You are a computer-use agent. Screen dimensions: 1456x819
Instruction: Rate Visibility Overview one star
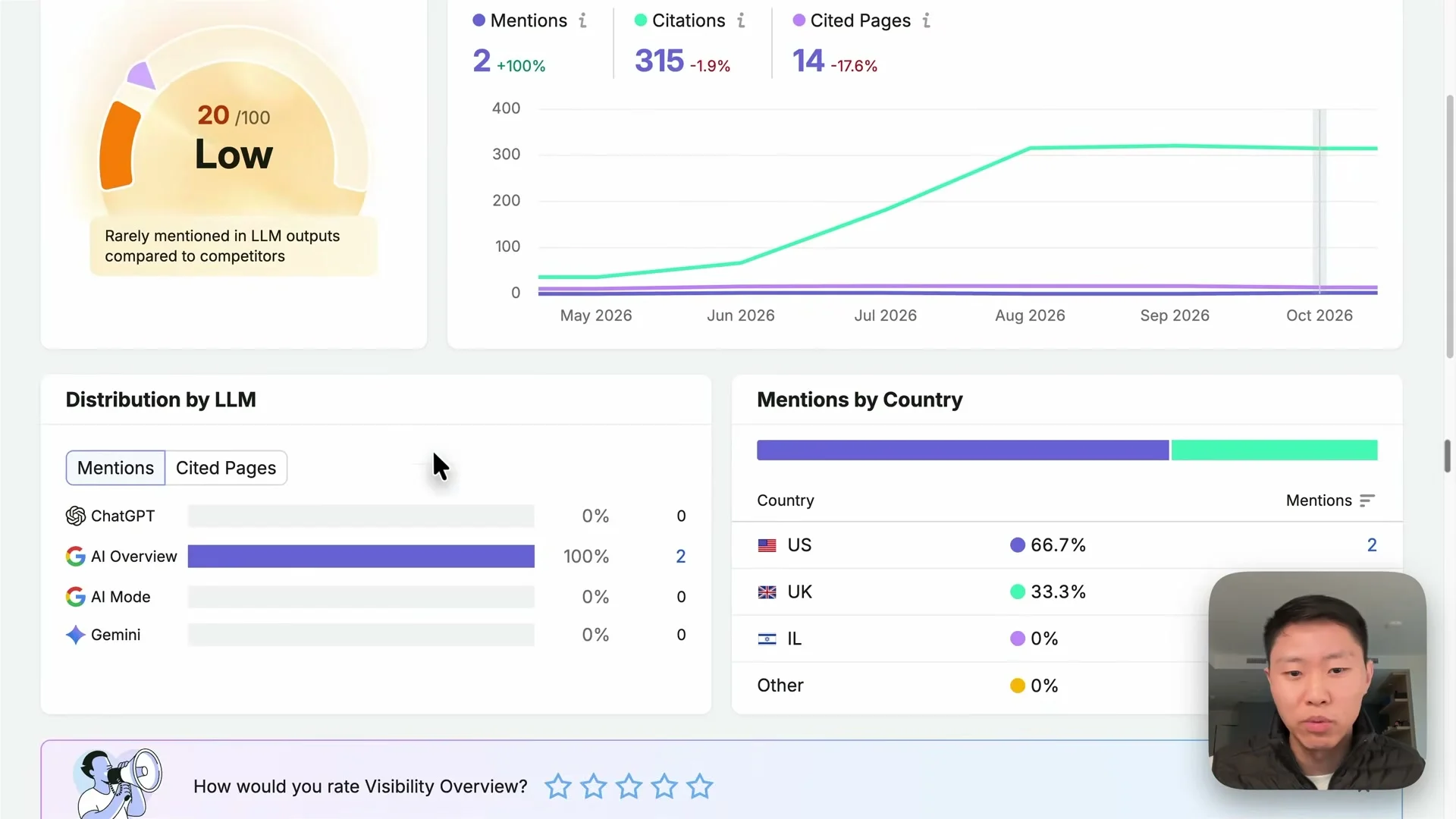click(x=557, y=786)
